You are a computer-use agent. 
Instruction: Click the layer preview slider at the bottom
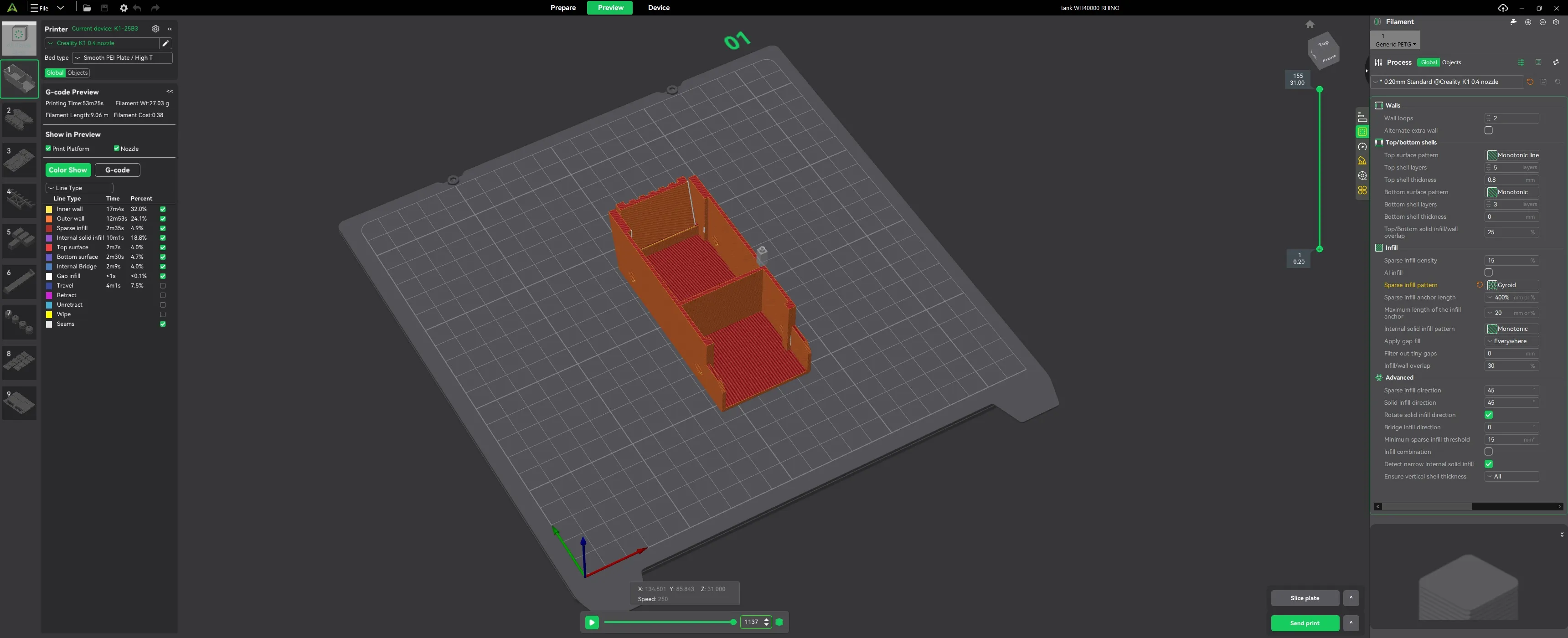tap(670, 622)
